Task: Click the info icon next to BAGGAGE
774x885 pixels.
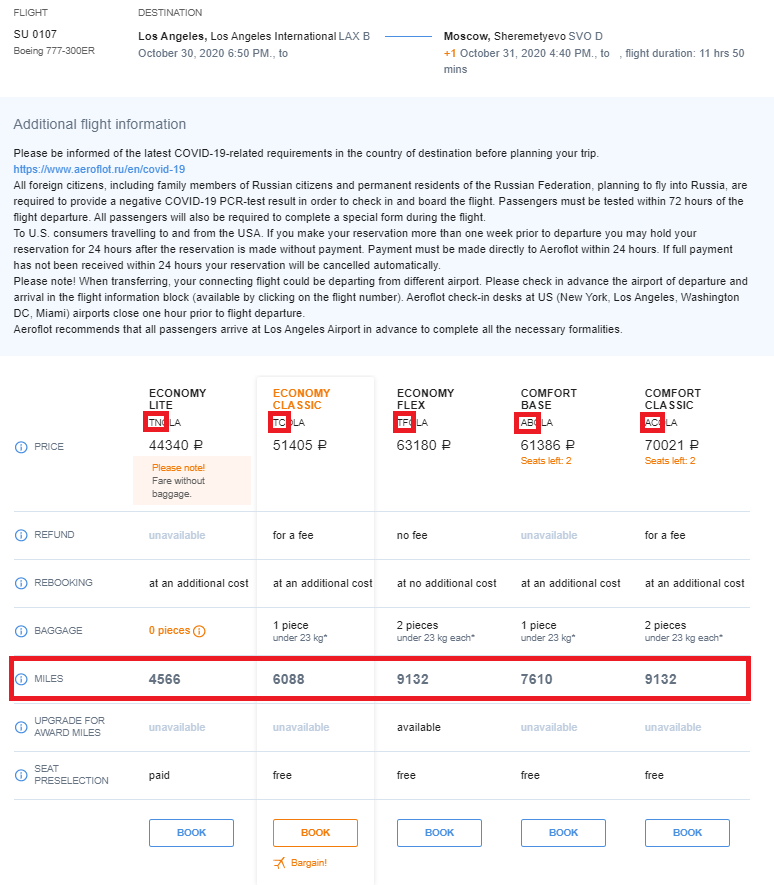Action: [21, 631]
